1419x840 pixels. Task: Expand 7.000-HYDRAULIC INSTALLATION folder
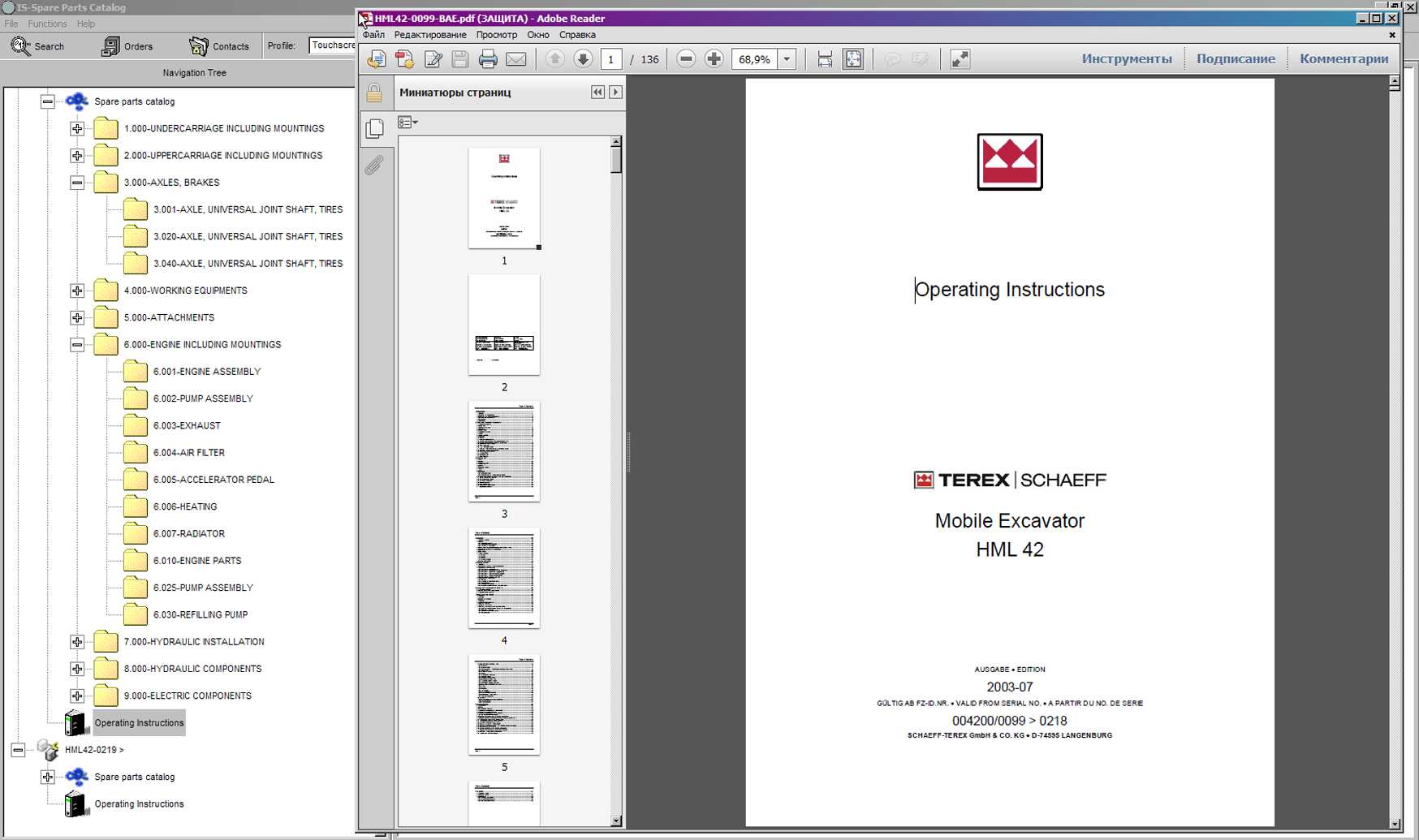77,642
